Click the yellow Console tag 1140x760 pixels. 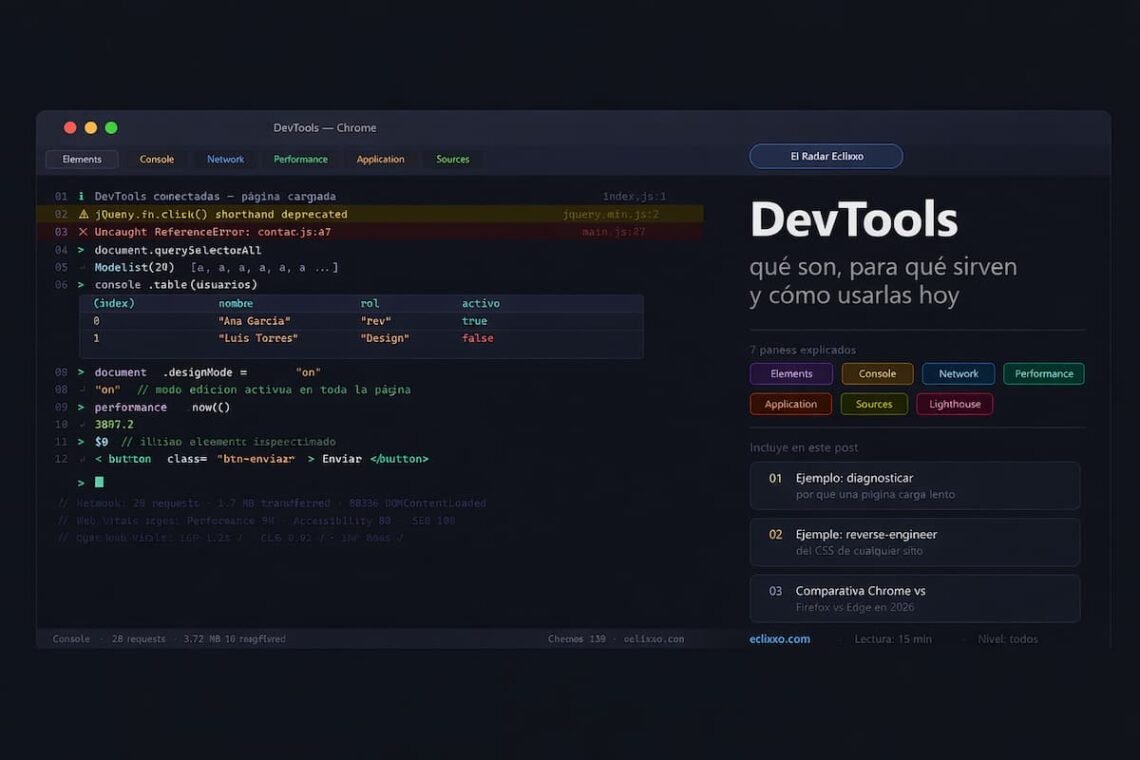pos(877,374)
